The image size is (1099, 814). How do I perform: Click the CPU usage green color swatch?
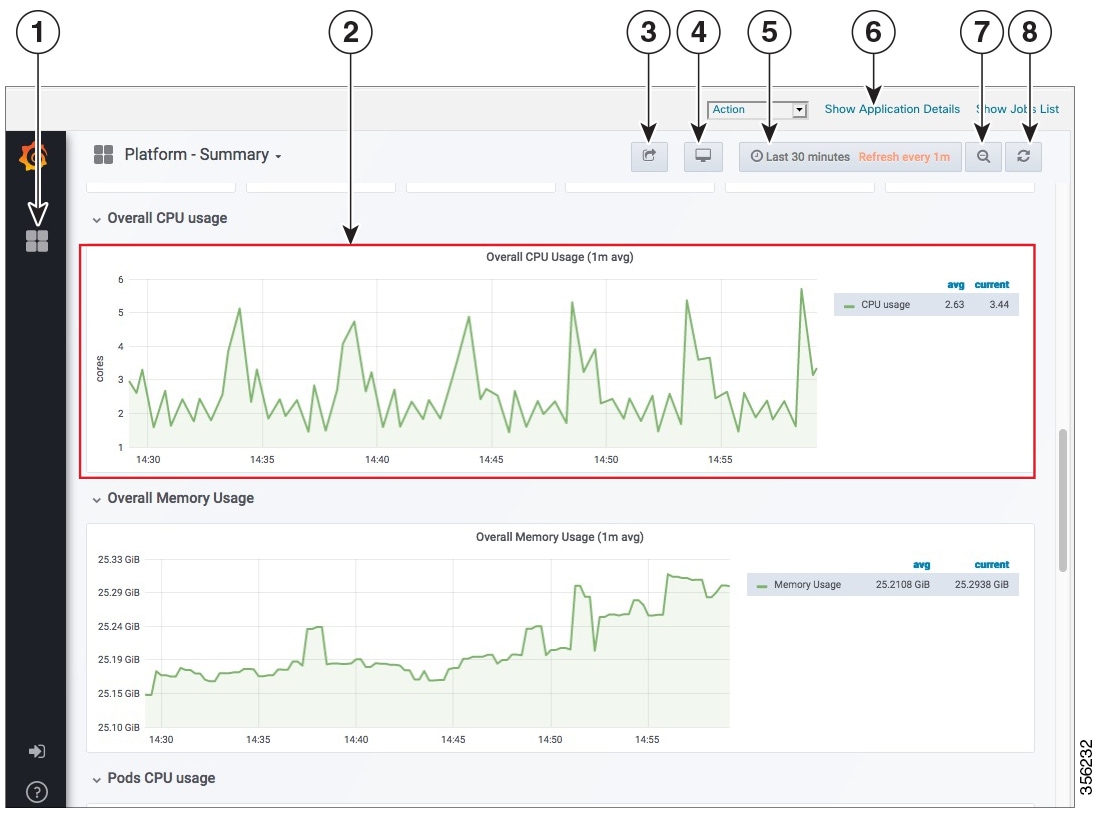(x=849, y=306)
